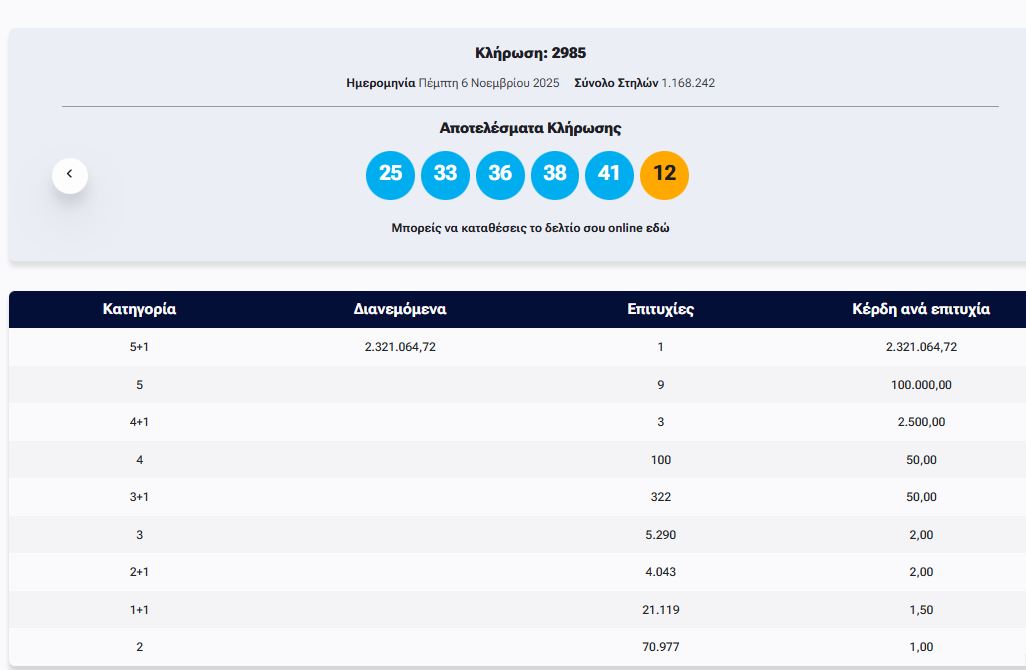Click the 70.977 winners count cell

point(660,647)
